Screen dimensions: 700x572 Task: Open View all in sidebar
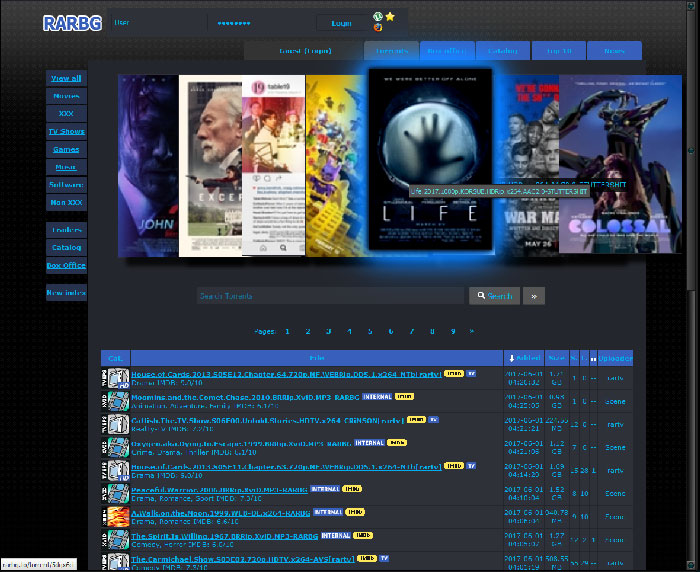click(66, 78)
